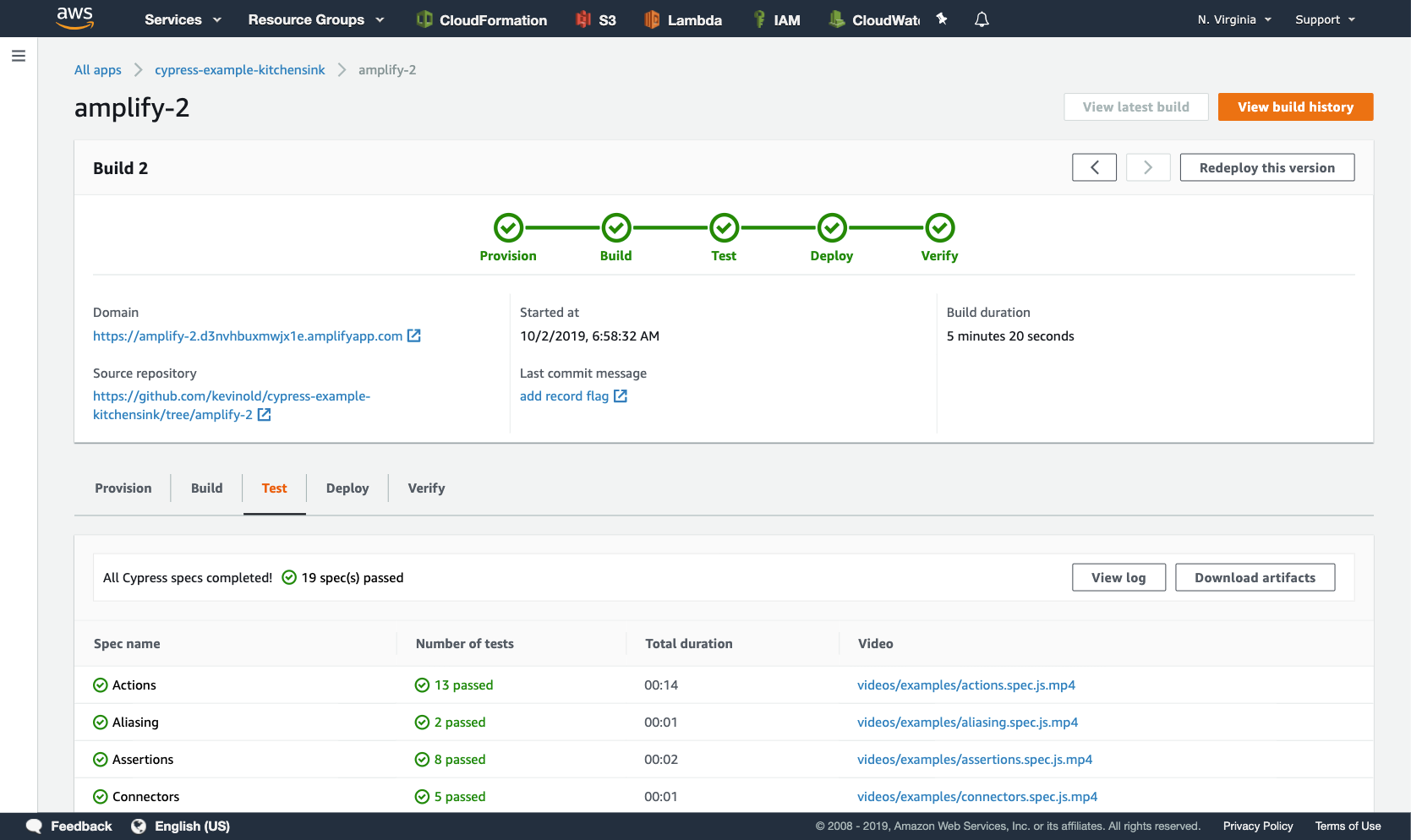This screenshot has width=1411, height=840.
Task: Click the Feedback speech bubble icon
Action: tap(34, 826)
